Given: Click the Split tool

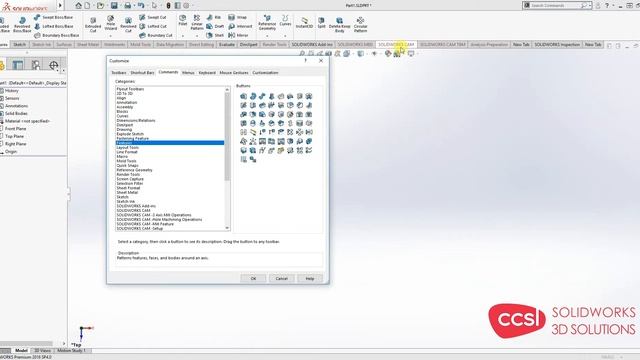Looking at the screenshot, I should 322,22.
